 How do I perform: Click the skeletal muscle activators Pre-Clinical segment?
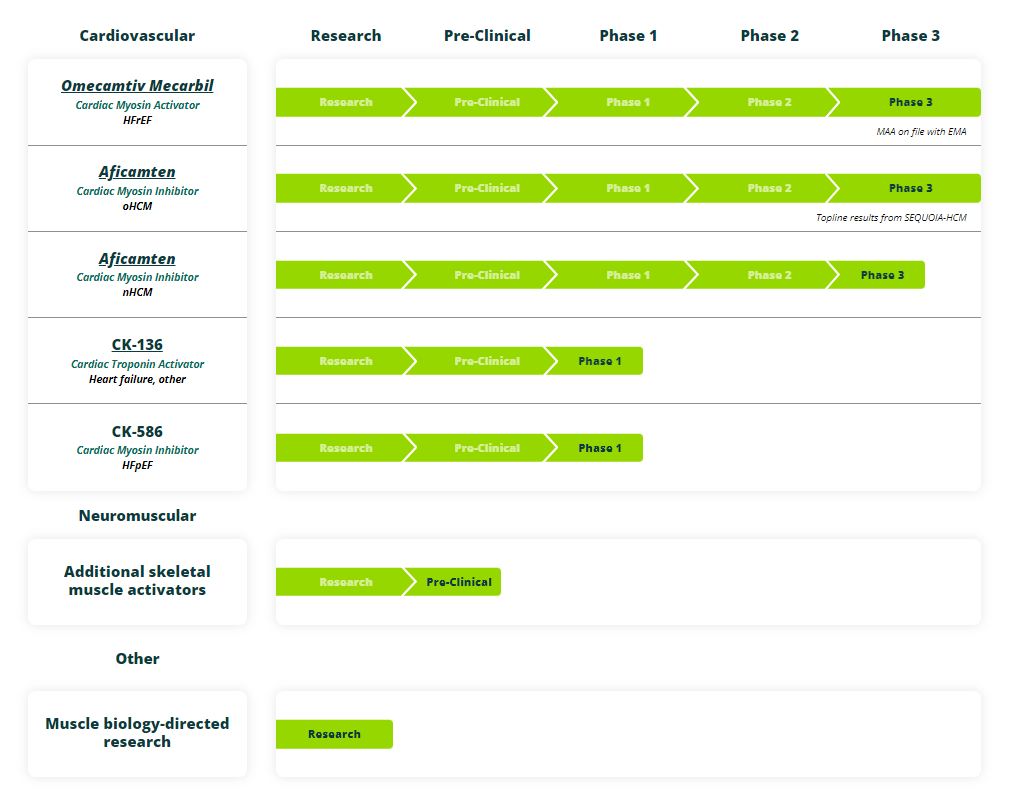[x=458, y=582]
